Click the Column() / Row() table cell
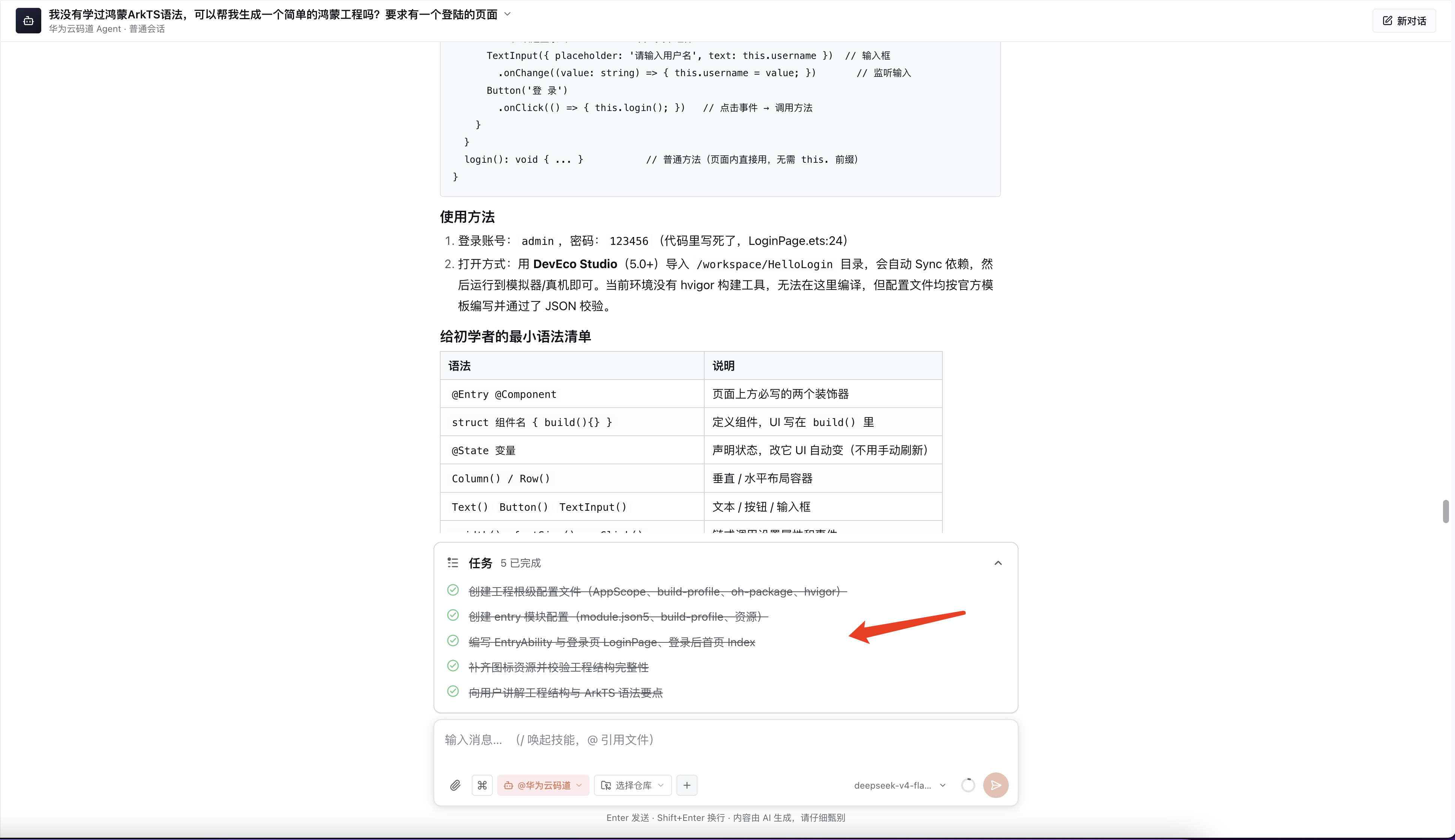 (x=572, y=478)
